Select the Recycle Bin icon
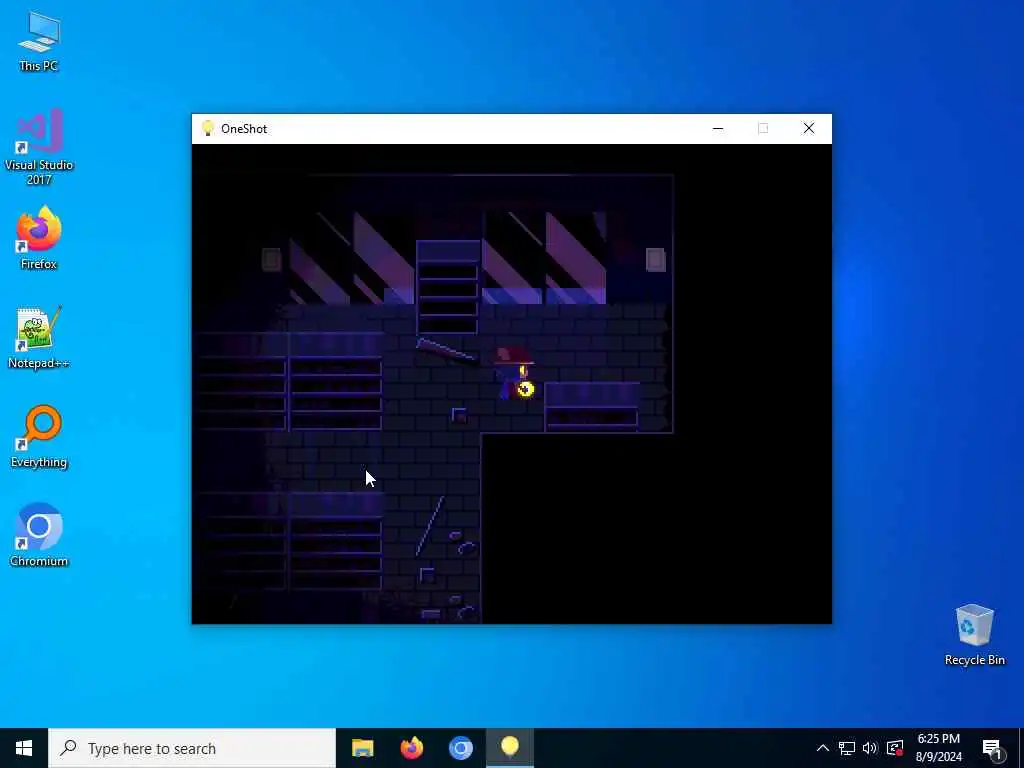Image resolution: width=1024 pixels, height=768 pixels. point(974,633)
